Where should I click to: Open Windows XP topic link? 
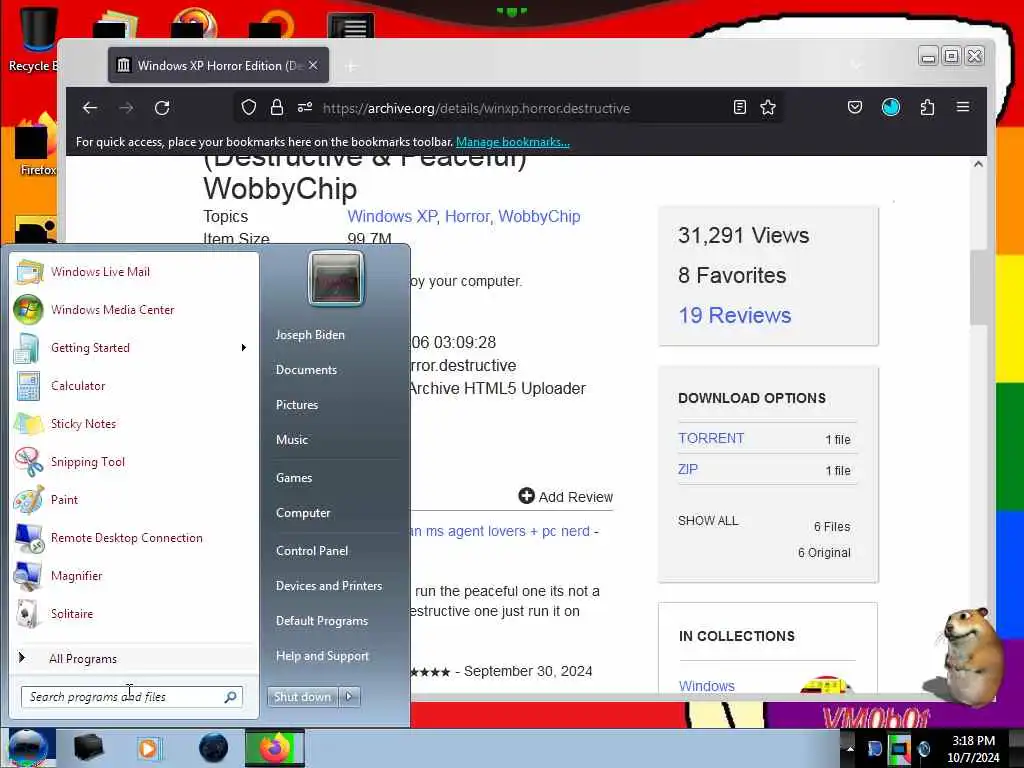(x=392, y=216)
